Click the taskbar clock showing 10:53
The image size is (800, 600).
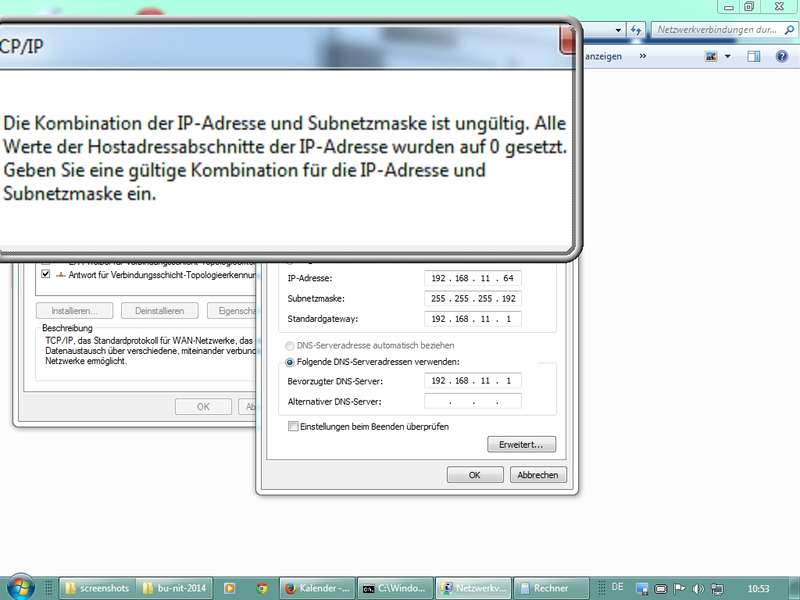click(x=758, y=589)
